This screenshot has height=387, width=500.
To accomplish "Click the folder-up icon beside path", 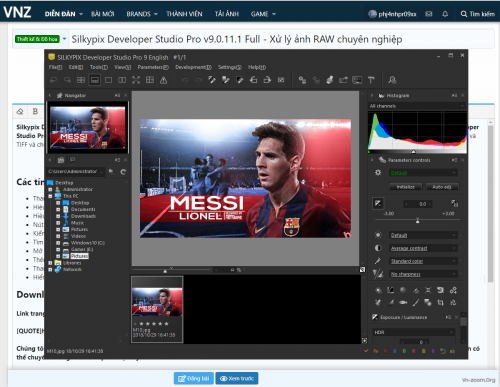I will [111, 172].
